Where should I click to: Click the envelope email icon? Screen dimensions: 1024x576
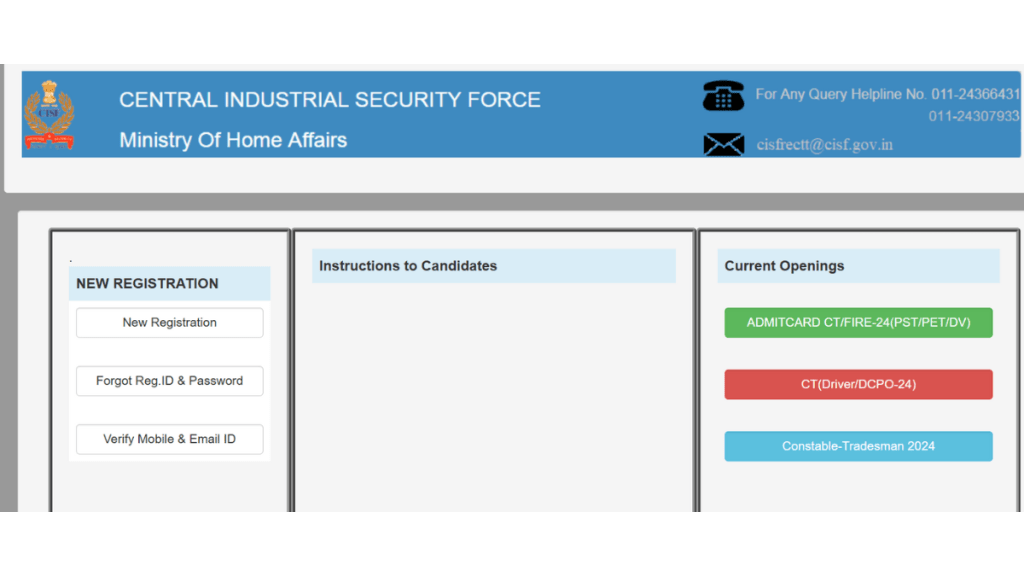tap(723, 145)
